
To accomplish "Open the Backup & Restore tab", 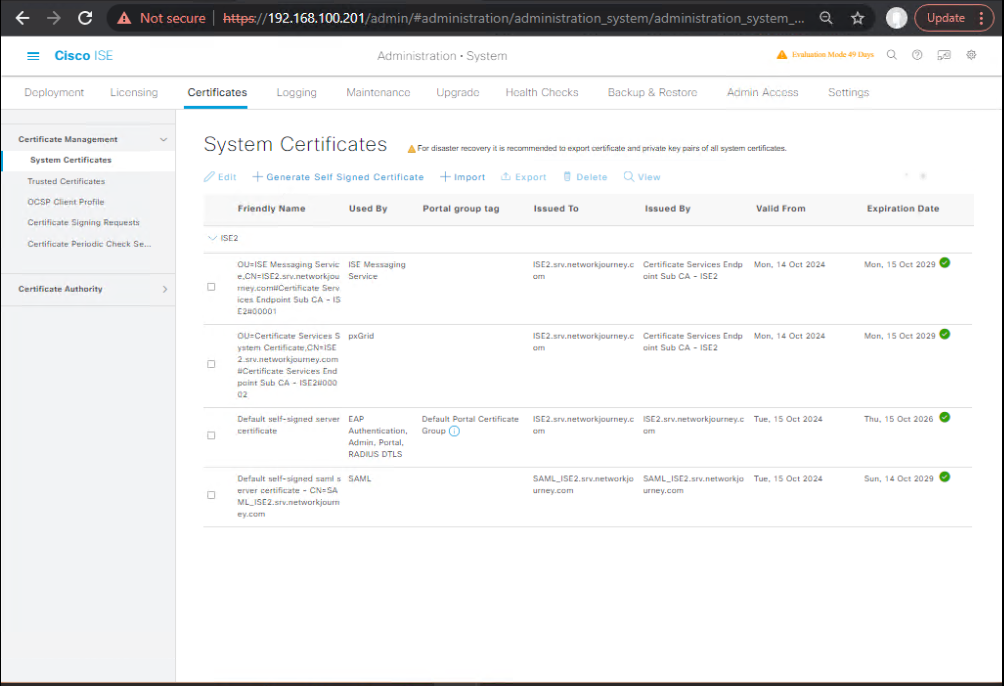I will 652,92.
